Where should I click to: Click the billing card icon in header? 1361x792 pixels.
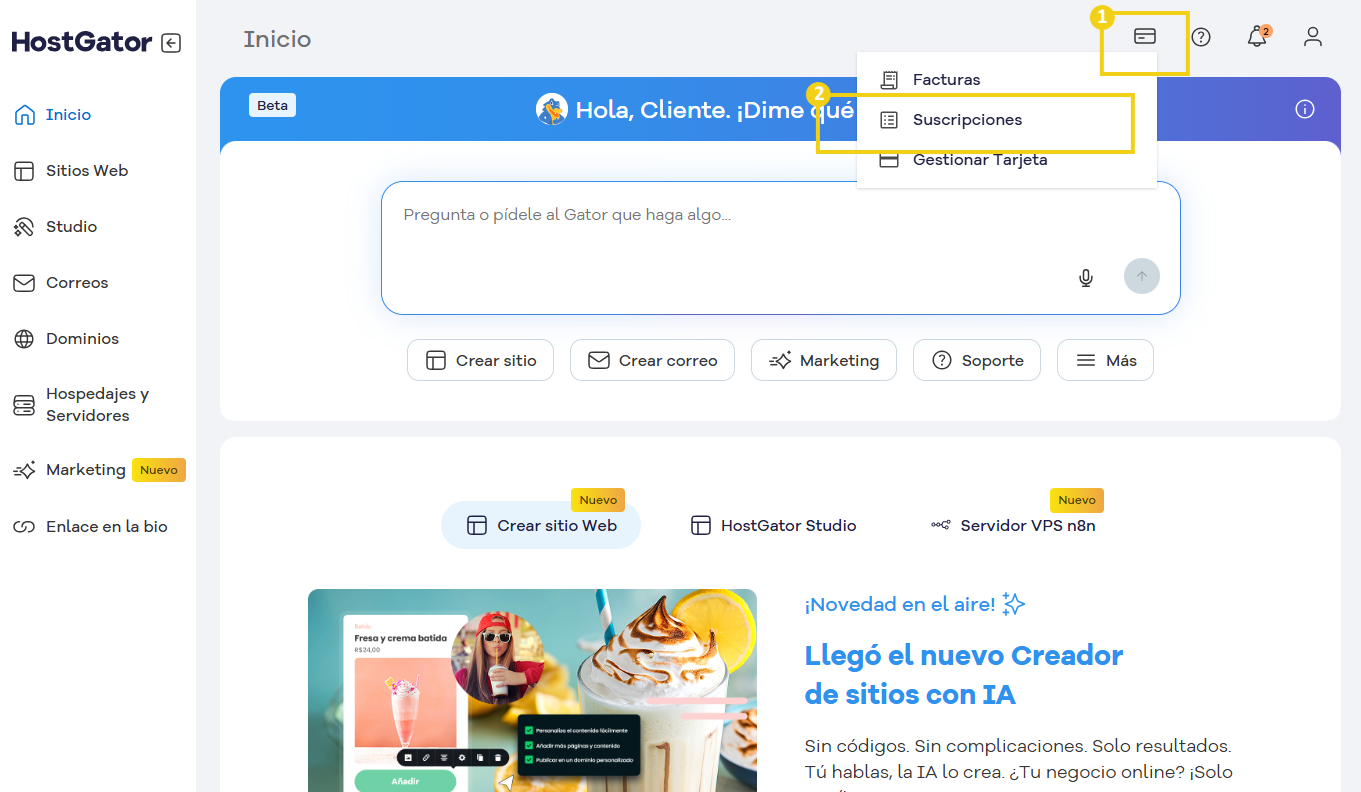click(x=1145, y=37)
